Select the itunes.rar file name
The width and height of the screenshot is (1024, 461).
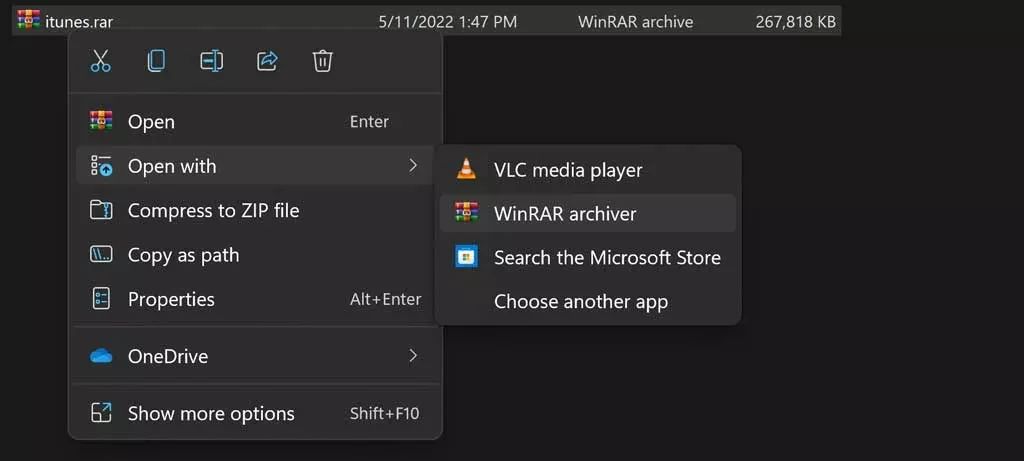[x=79, y=22]
